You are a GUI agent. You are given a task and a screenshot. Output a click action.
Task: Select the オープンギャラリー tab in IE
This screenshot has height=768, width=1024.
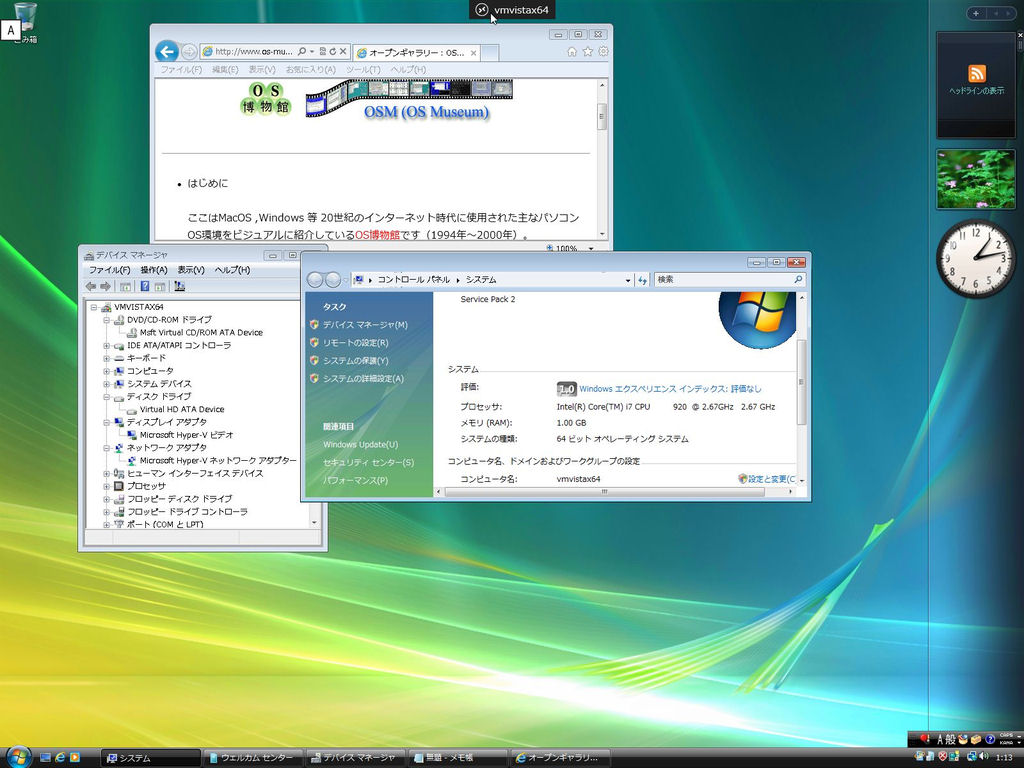[x=417, y=52]
